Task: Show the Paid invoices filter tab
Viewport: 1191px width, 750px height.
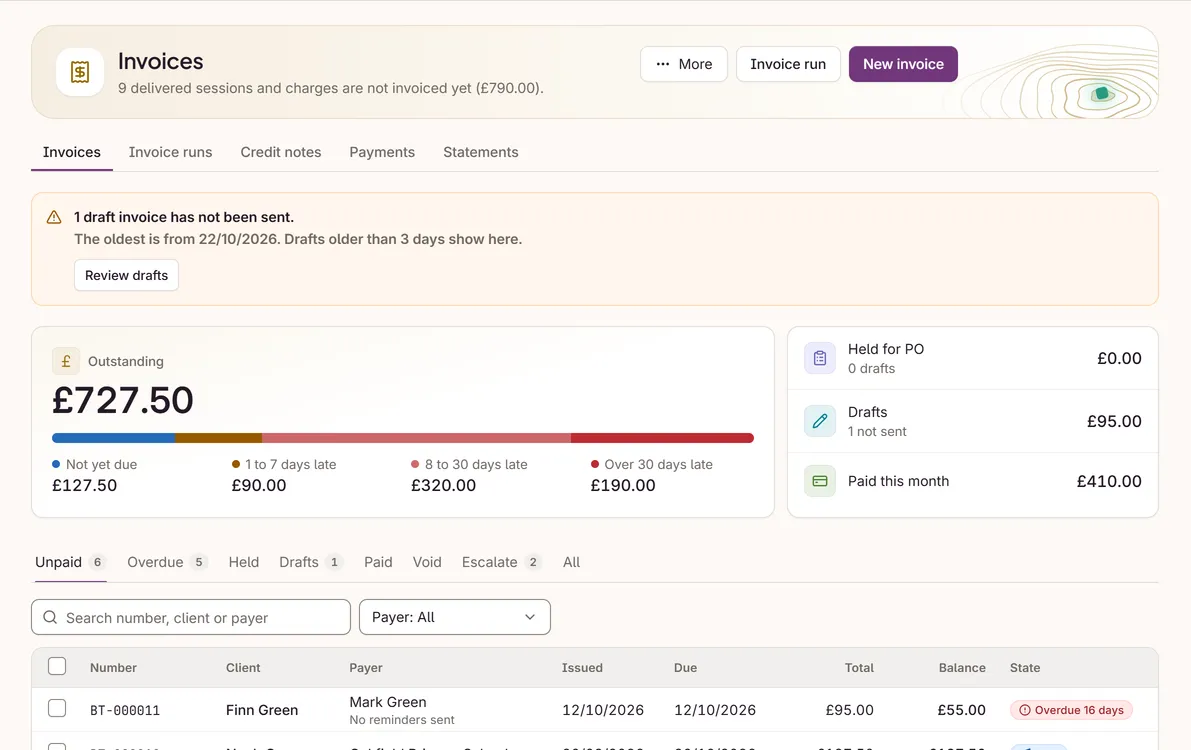Action: [378, 562]
